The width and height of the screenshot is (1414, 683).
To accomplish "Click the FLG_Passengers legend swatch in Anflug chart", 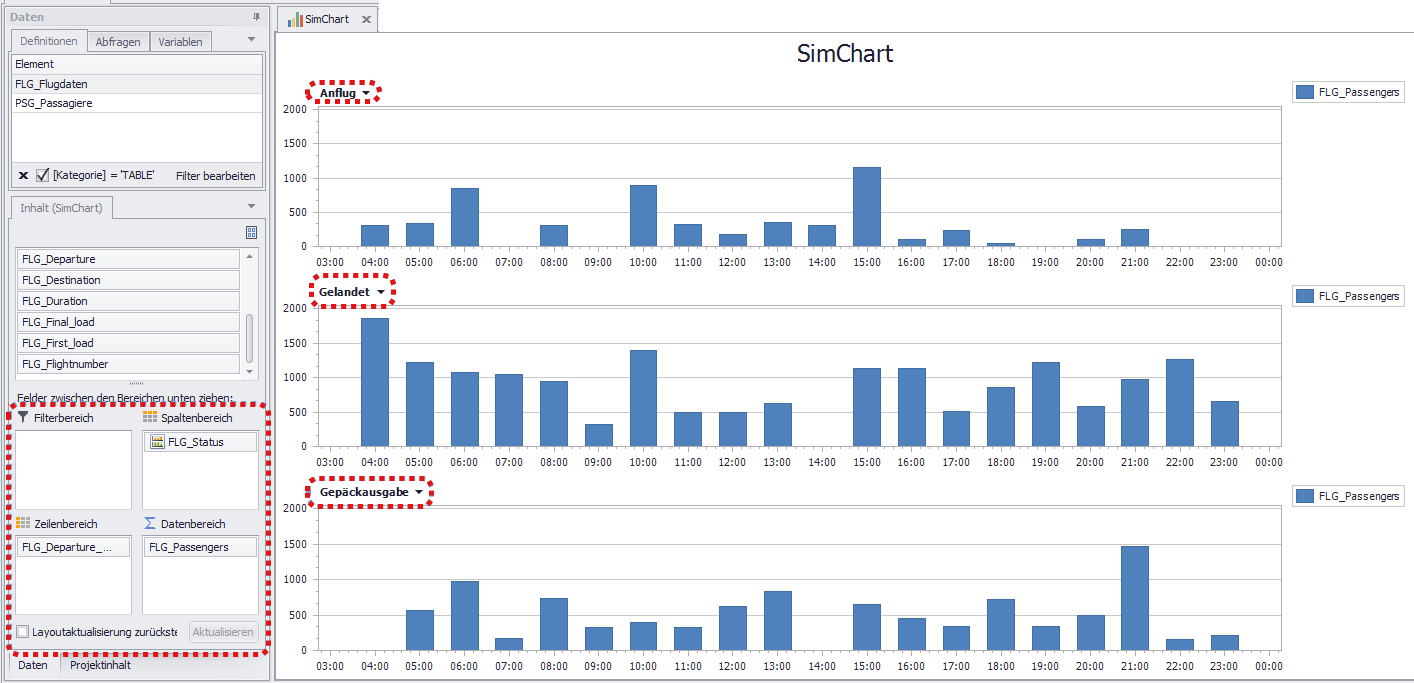I will click(1304, 92).
